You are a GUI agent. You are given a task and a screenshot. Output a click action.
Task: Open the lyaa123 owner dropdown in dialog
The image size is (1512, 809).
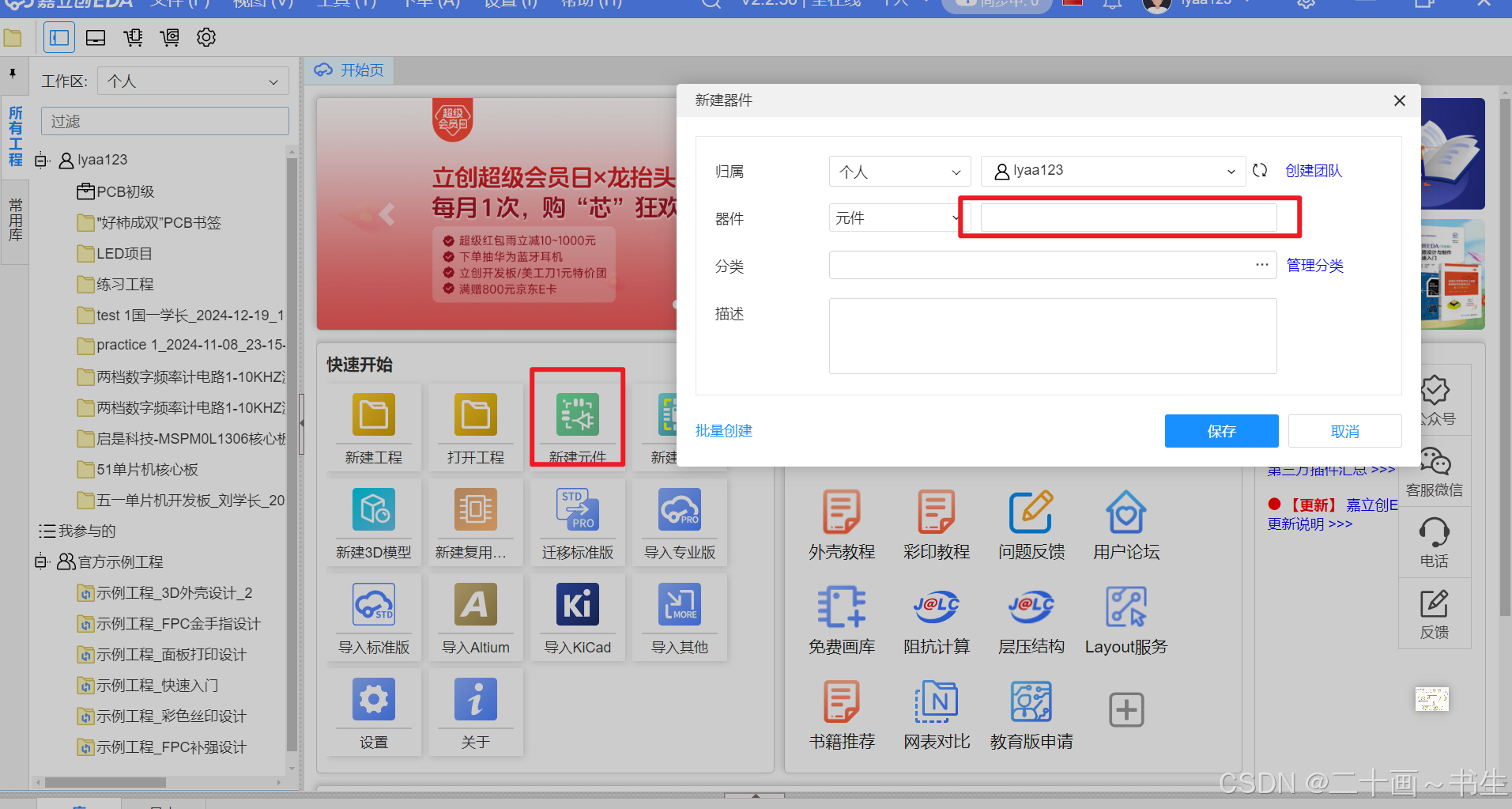click(1114, 171)
